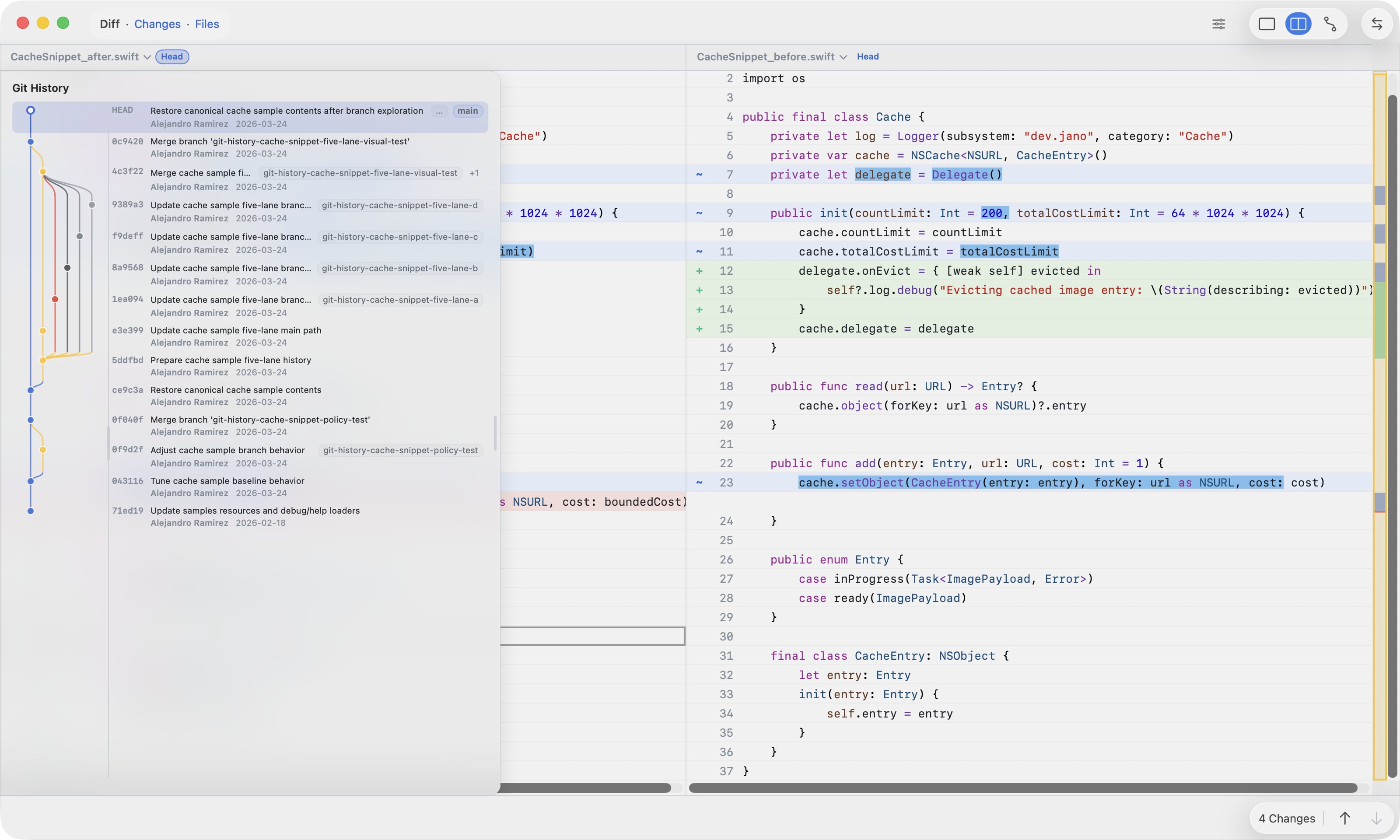The image size is (1400, 840).
Task: Click the previous change up-arrow button
Action: [1346, 819]
